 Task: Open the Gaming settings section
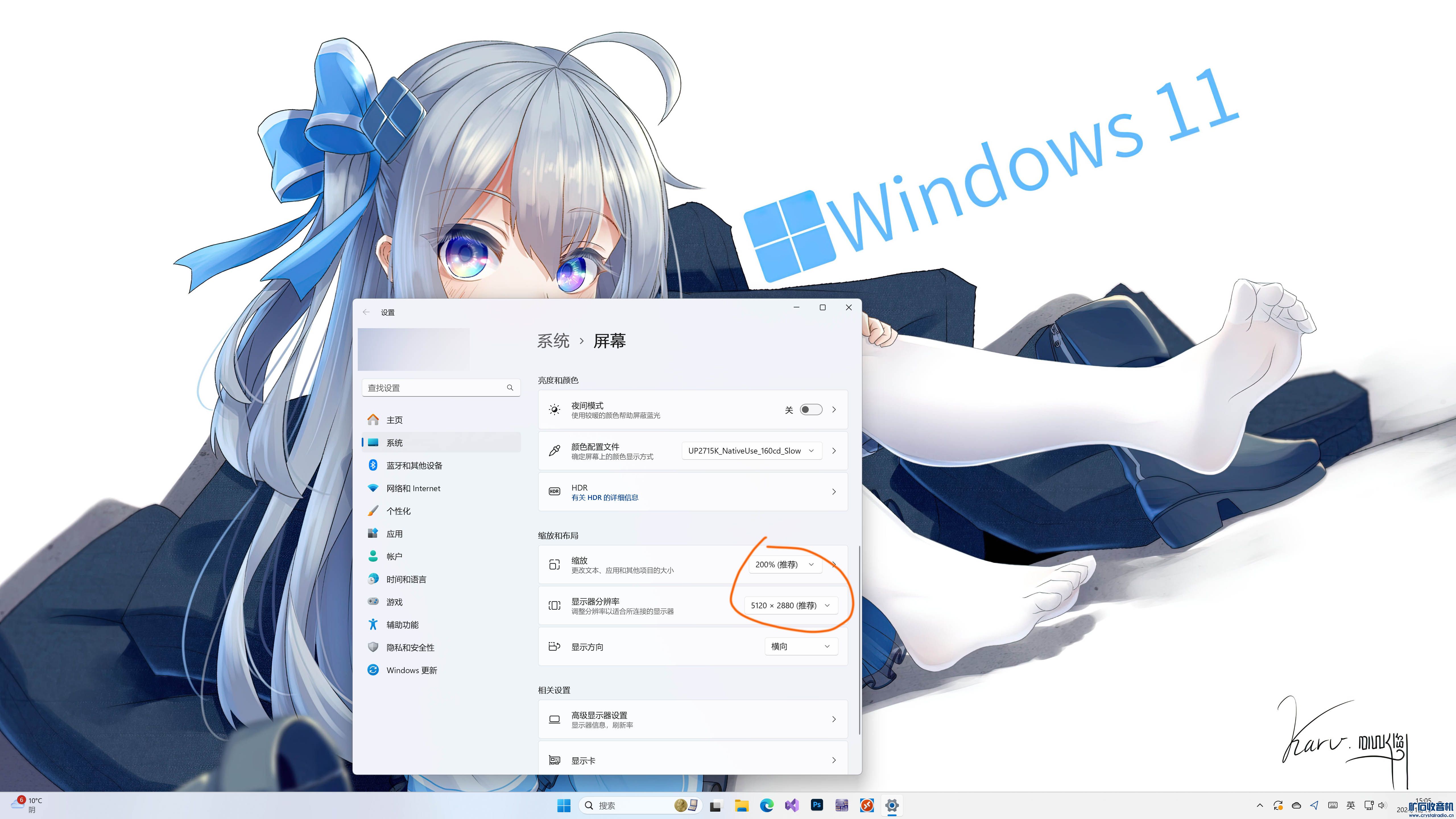(394, 602)
